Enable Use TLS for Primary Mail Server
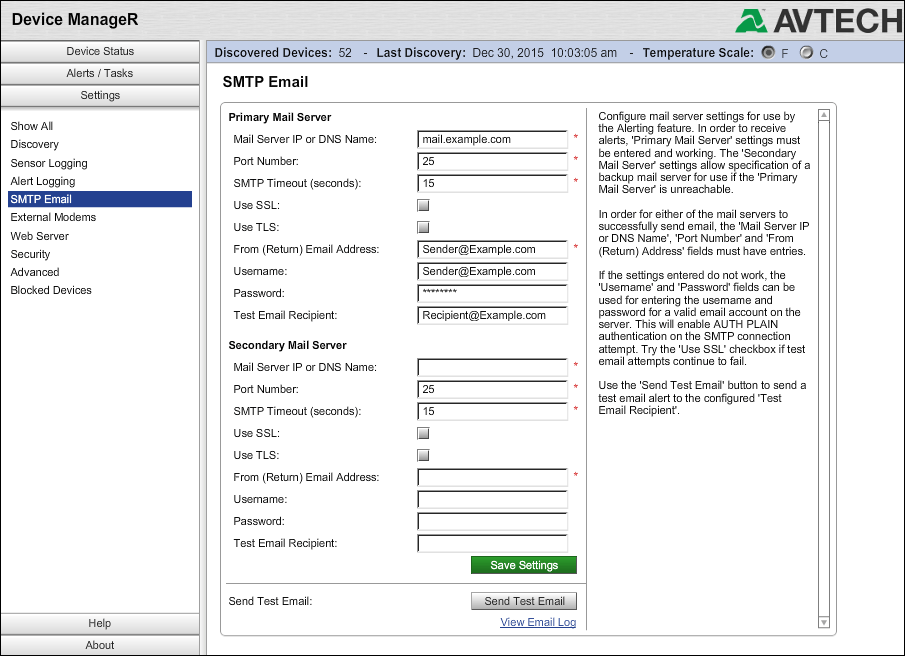 tap(422, 227)
